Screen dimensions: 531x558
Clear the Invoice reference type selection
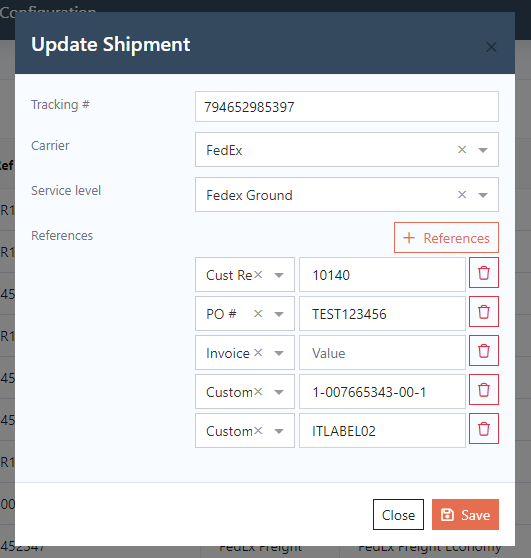pos(258,353)
